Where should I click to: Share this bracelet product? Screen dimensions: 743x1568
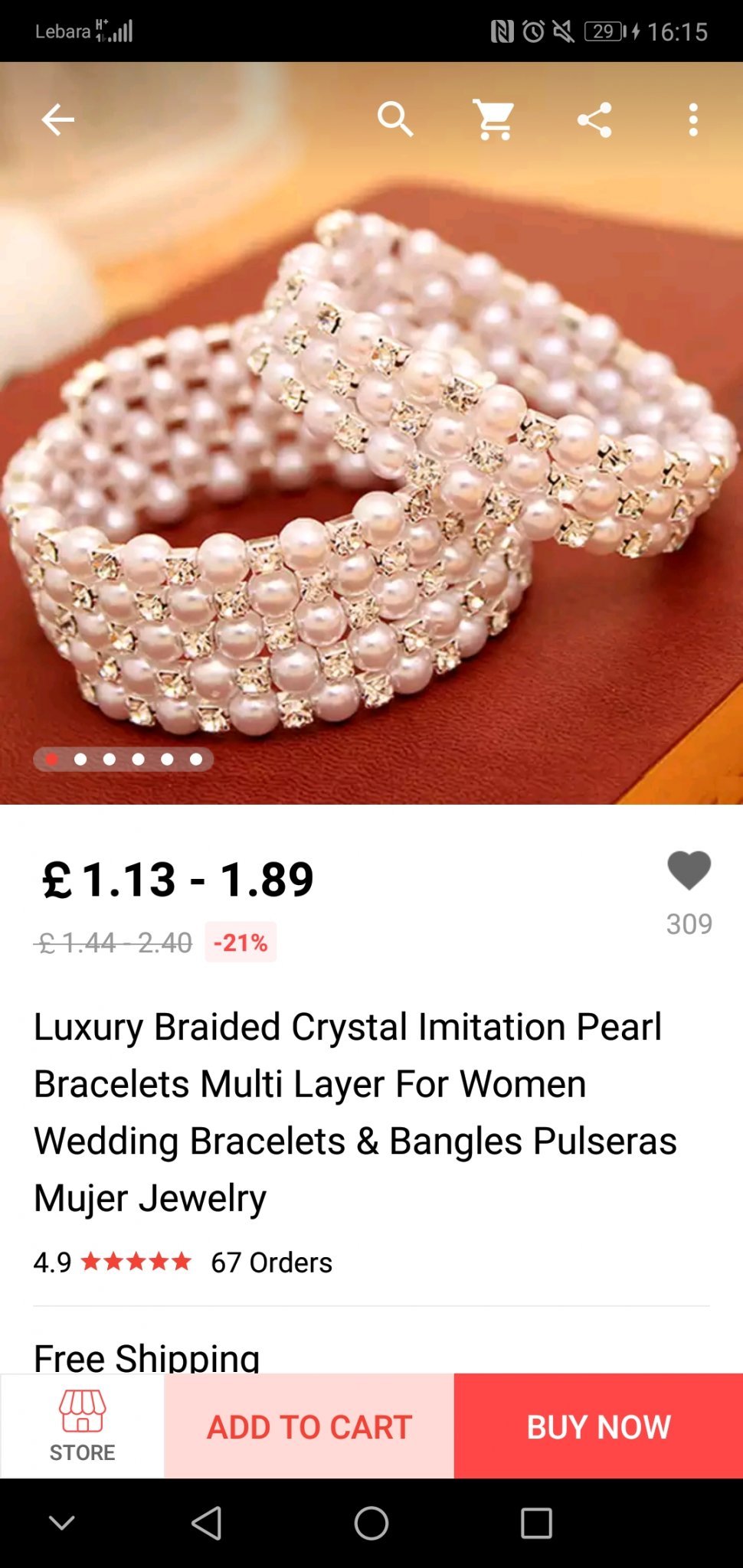point(594,119)
